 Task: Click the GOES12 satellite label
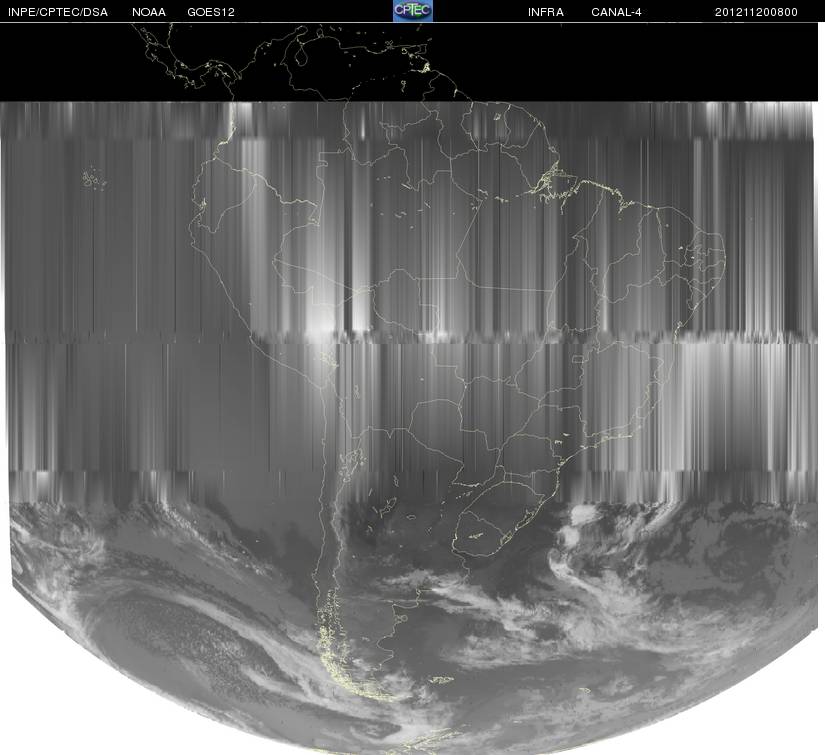click(x=211, y=12)
